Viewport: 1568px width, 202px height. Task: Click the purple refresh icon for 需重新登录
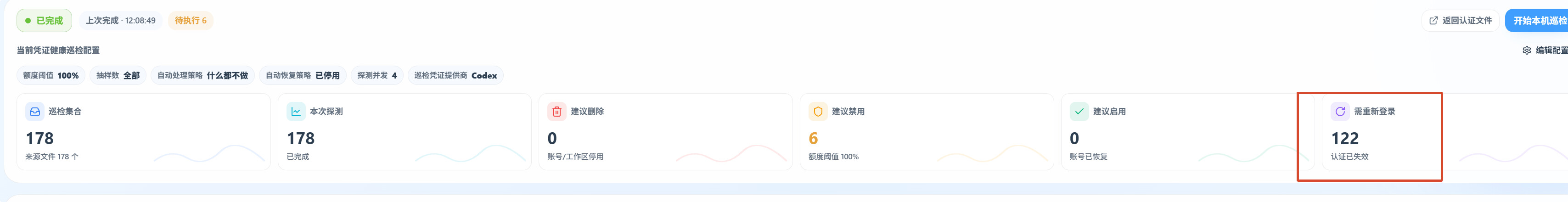1340,112
